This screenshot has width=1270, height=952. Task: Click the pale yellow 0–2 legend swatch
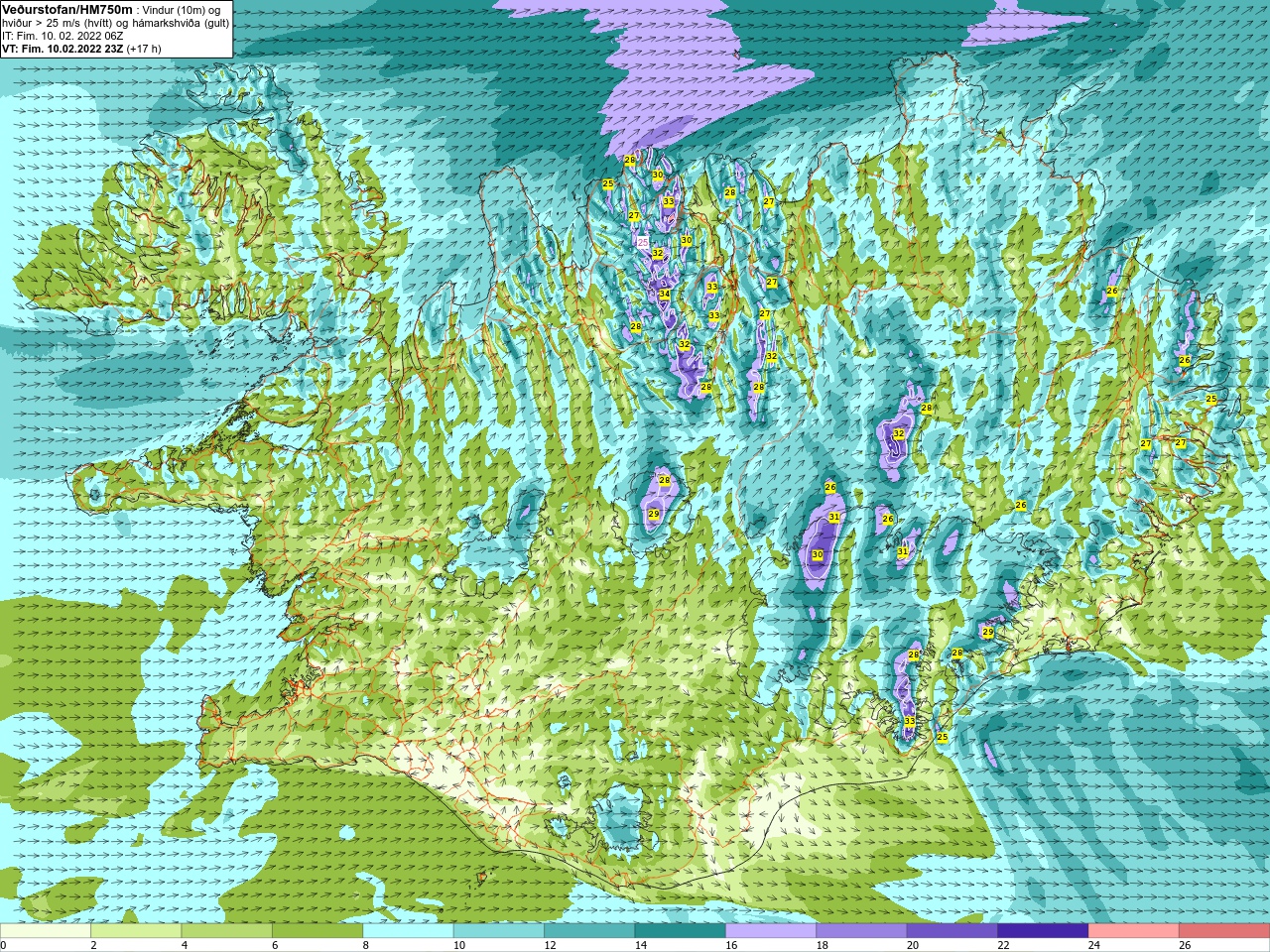click(46, 932)
